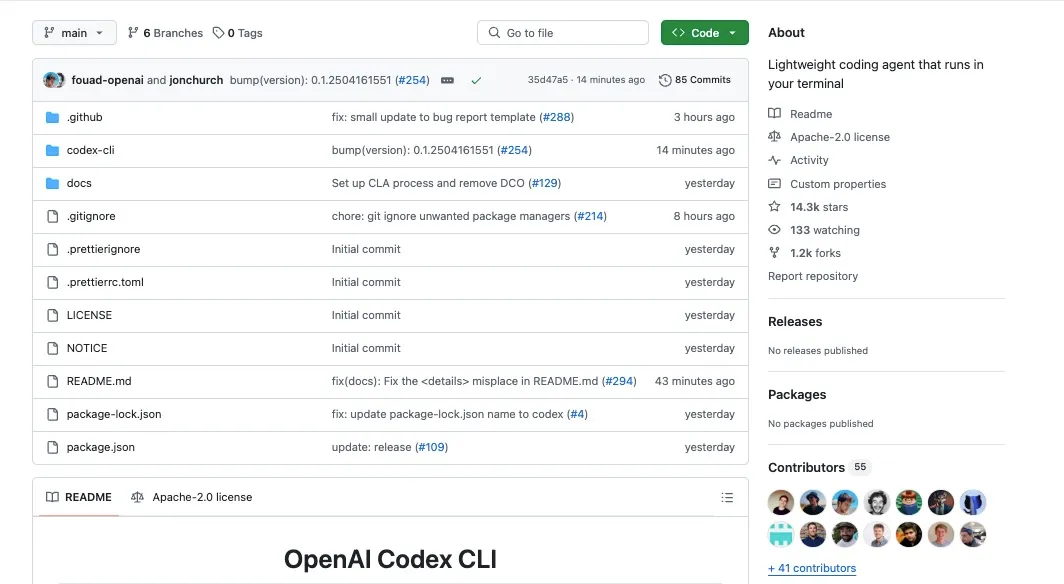1064x584 pixels.
Task: Open the package.json file
Action: tap(100, 447)
